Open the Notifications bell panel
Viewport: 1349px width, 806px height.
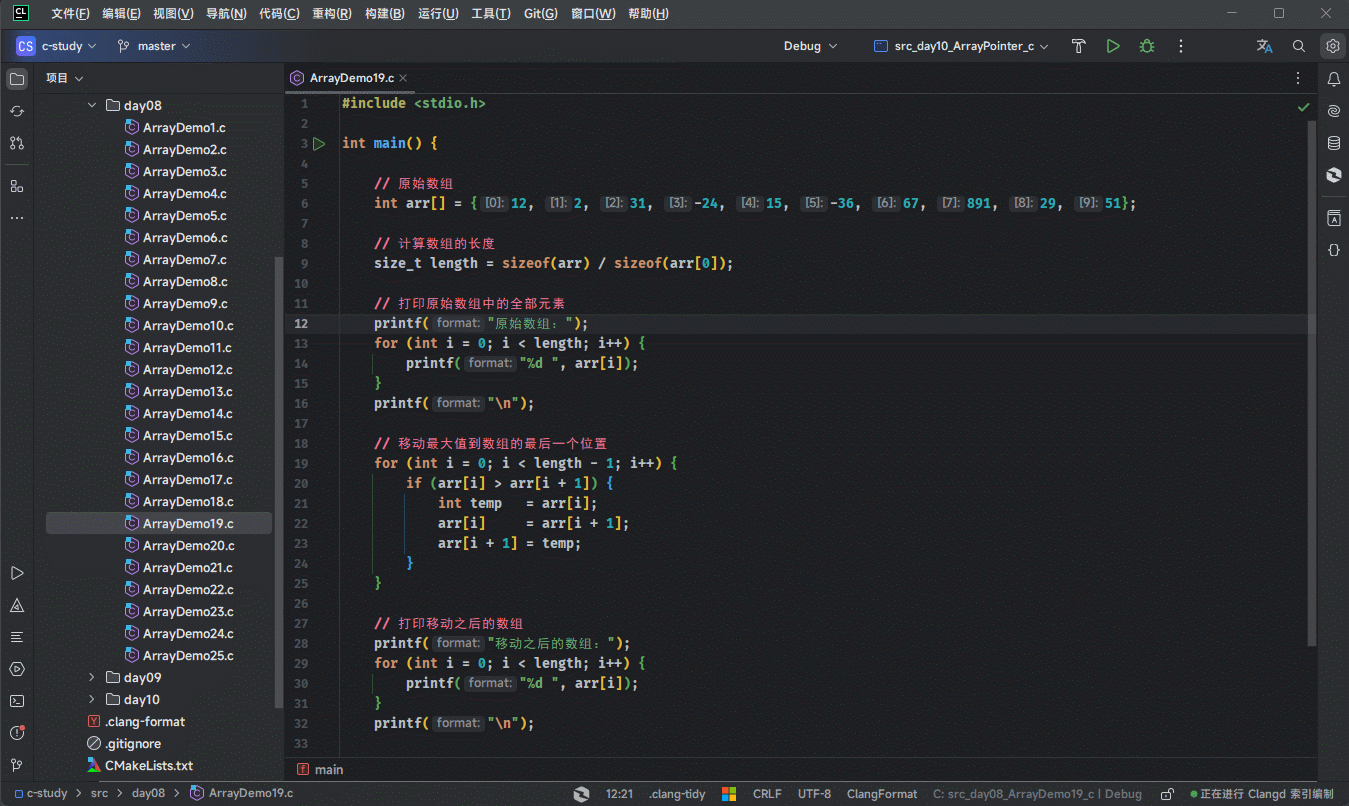(x=1333, y=79)
